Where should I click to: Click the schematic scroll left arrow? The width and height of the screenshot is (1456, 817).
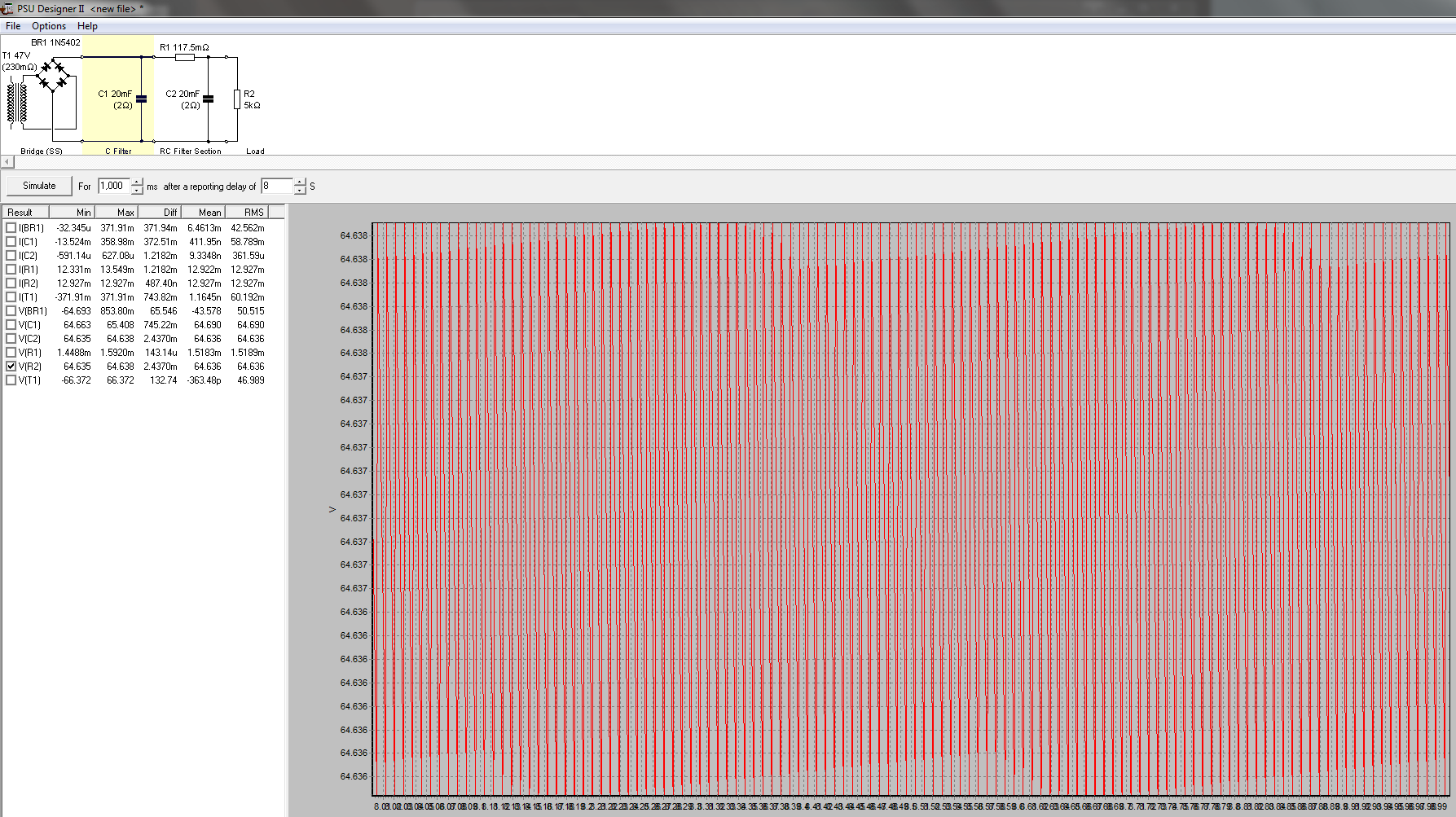(x=7, y=161)
